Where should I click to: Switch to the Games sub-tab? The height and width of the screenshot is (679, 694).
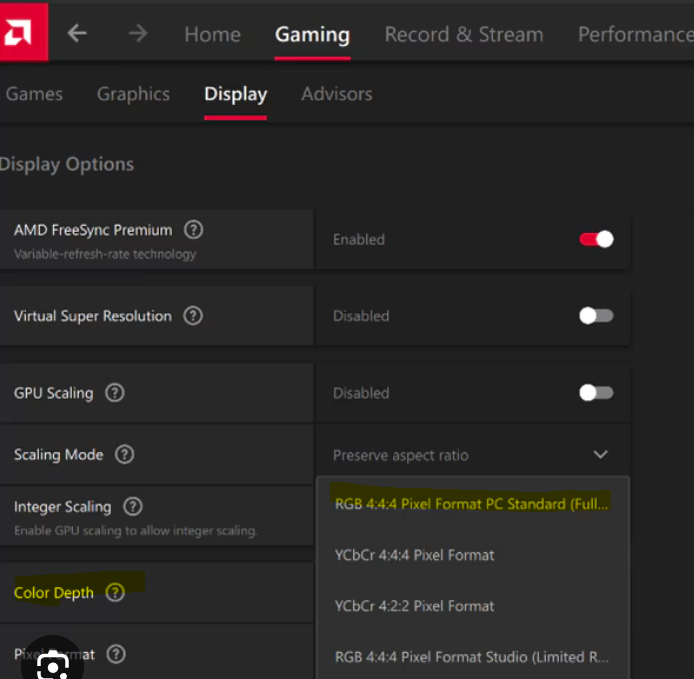[34, 94]
